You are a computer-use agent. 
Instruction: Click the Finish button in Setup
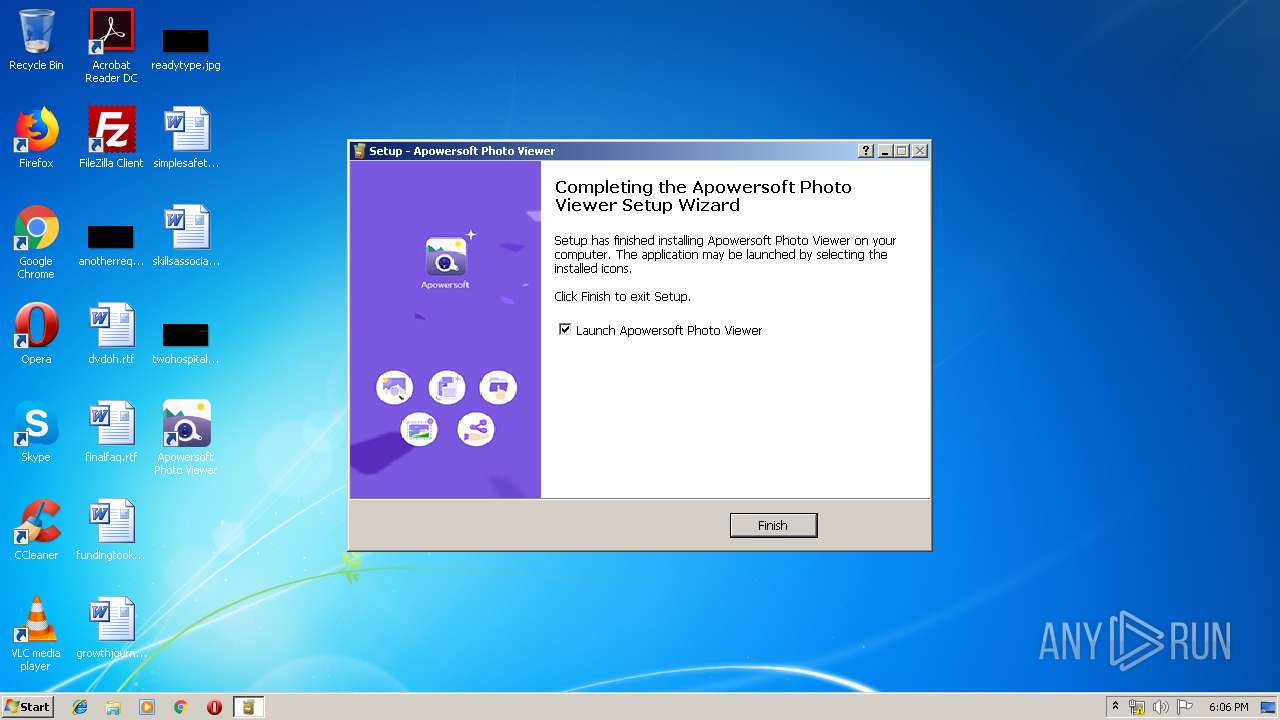[773, 525]
